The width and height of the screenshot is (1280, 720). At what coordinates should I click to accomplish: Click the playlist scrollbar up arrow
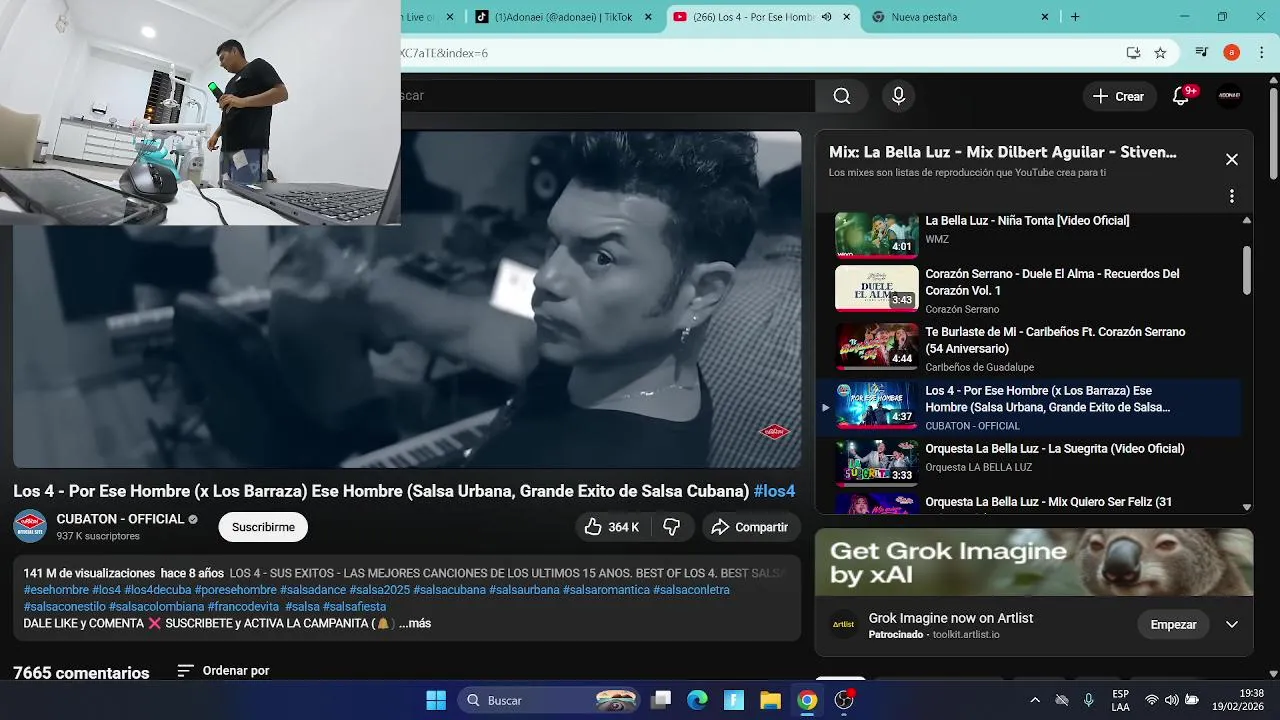[x=1246, y=220]
